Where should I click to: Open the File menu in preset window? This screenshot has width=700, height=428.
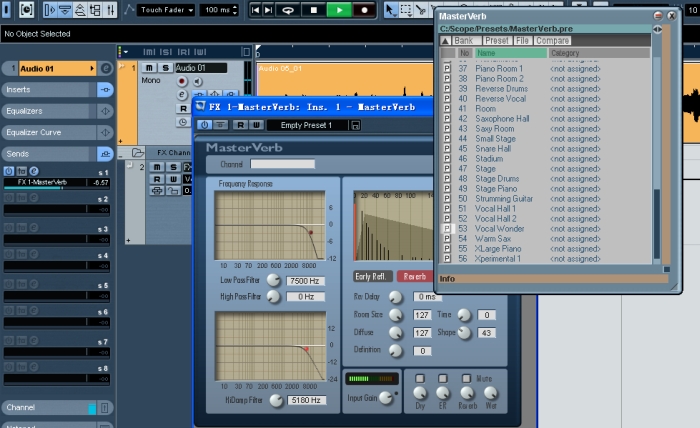522,41
